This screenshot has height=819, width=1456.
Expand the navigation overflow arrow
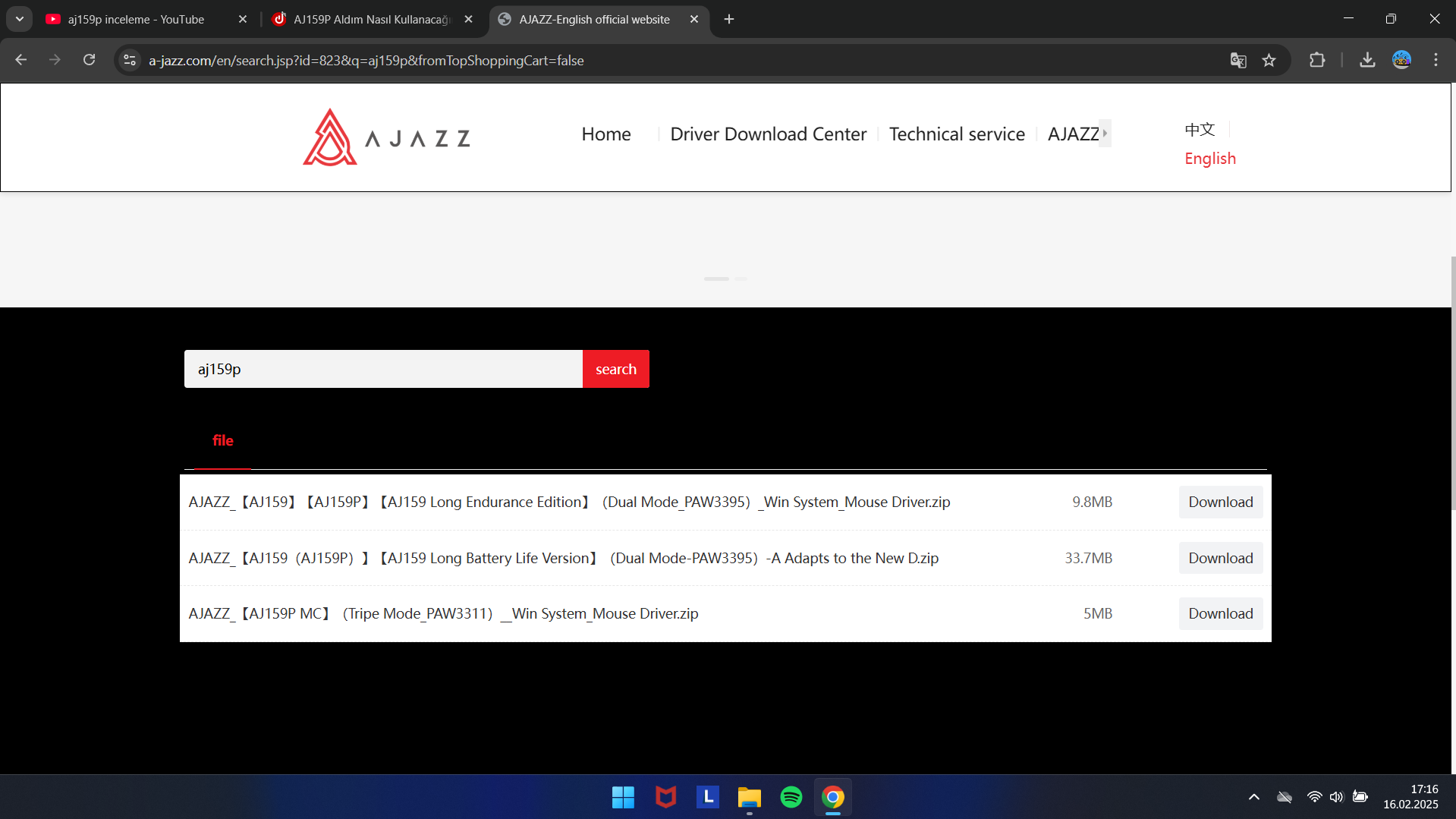(1105, 134)
